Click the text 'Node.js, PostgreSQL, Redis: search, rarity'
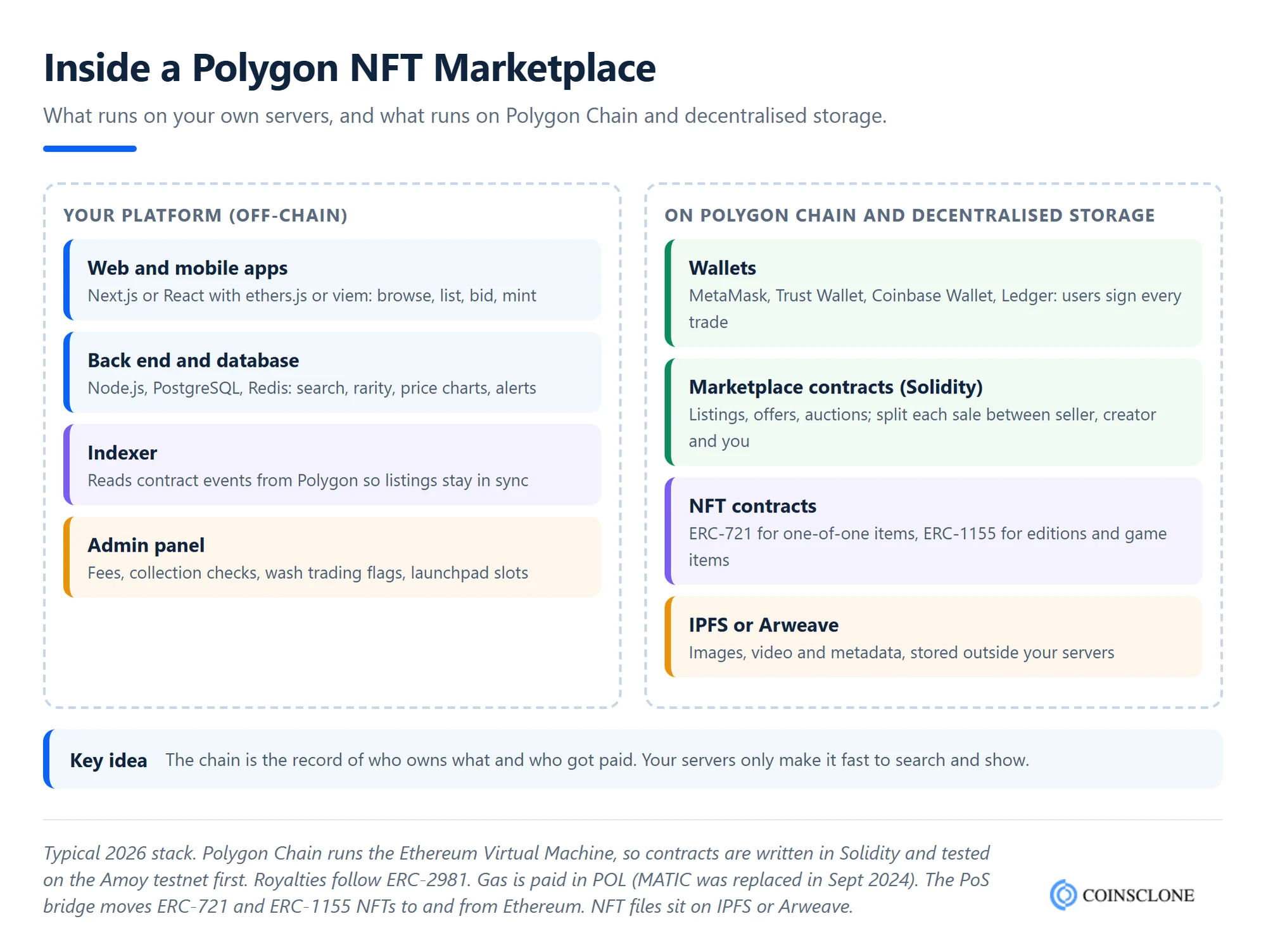The width and height of the screenshot is (1266, 952). pyautogui.click(x=312, y=388)
